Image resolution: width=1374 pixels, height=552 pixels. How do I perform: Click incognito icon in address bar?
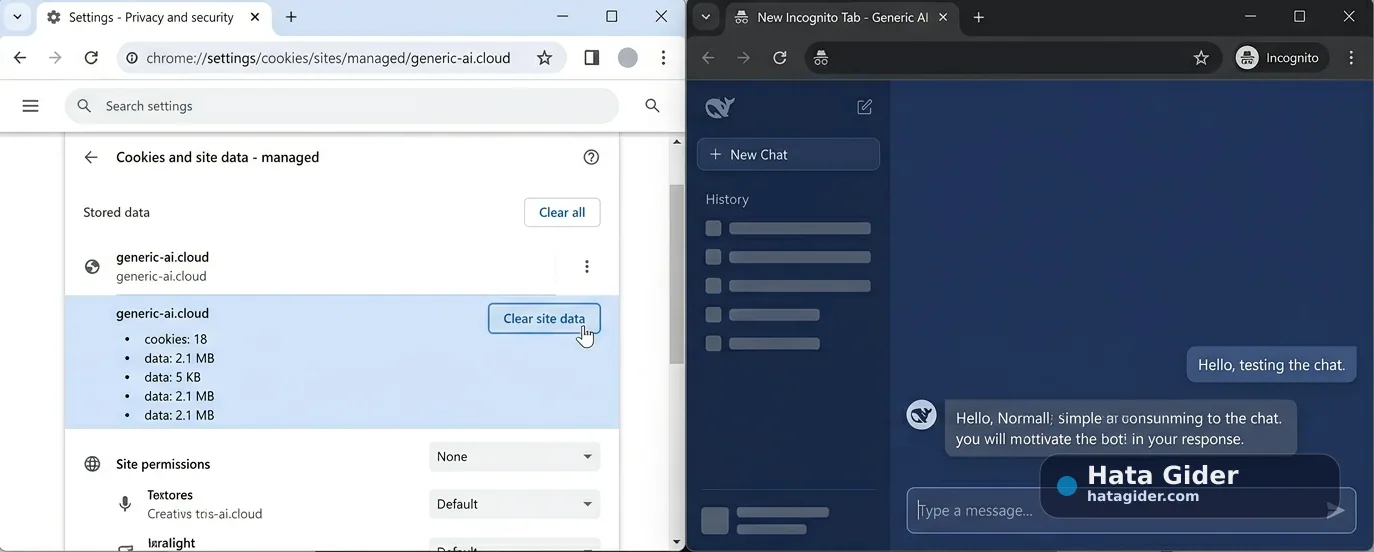coord(821,58)
